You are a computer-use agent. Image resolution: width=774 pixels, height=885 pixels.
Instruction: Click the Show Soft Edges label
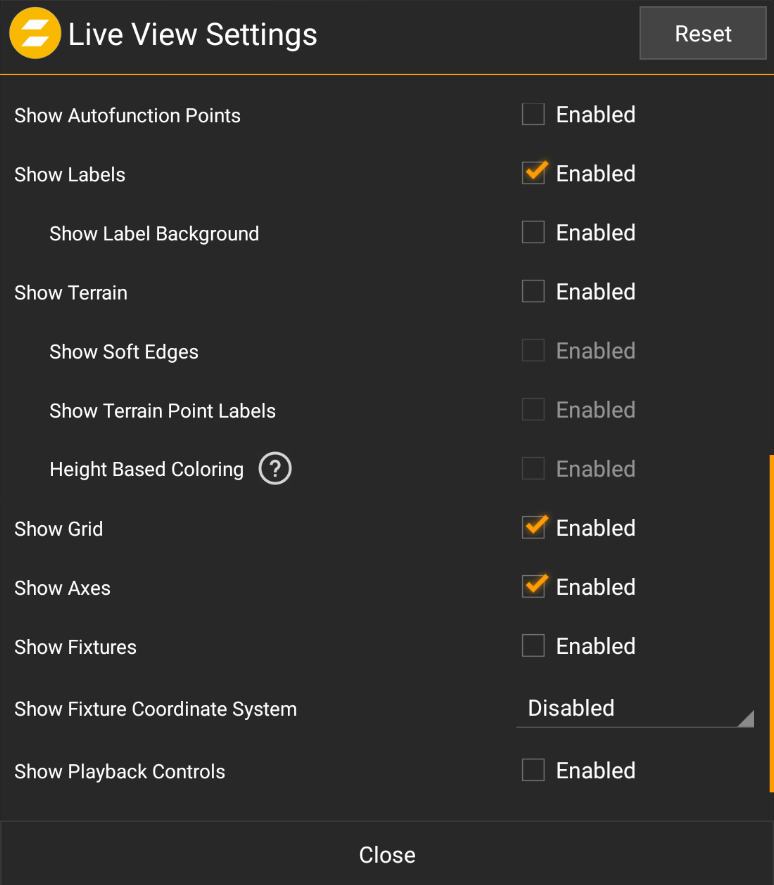tap(124, 351)
